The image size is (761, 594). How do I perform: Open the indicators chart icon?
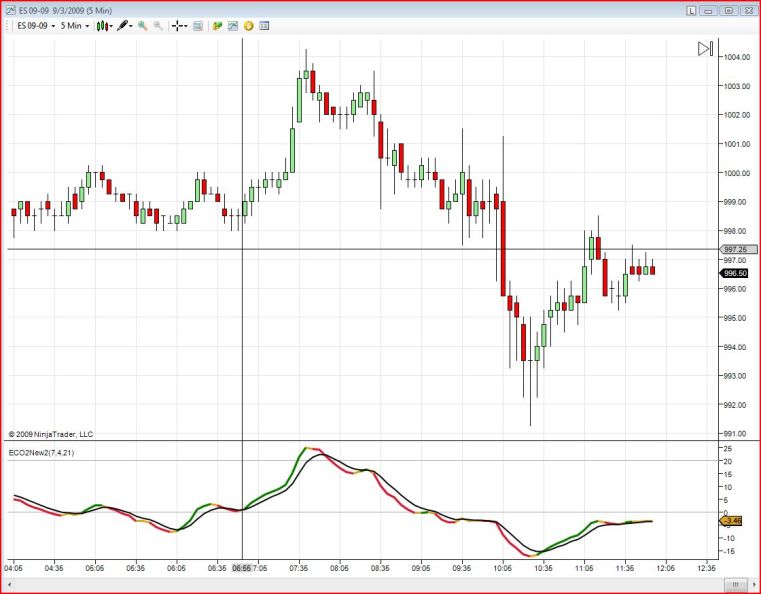tap(233, 26)
